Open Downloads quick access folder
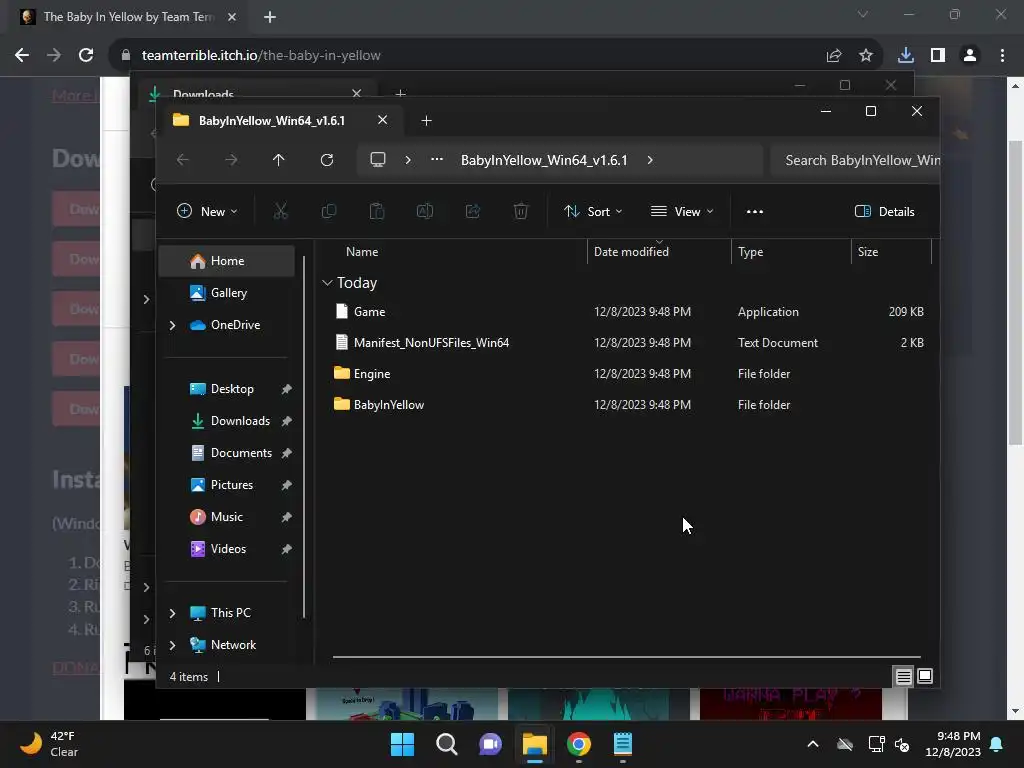 click(x=227, y=421)
